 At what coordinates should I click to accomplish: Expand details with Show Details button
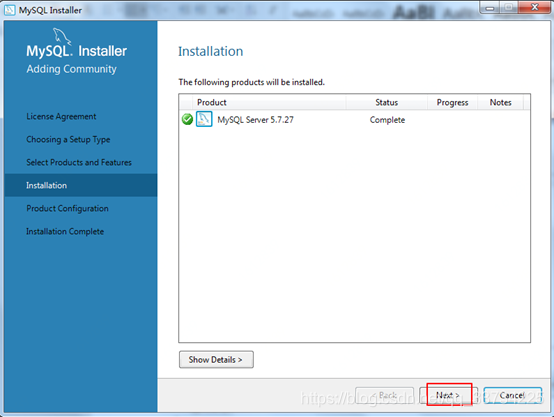coord(216,359)
